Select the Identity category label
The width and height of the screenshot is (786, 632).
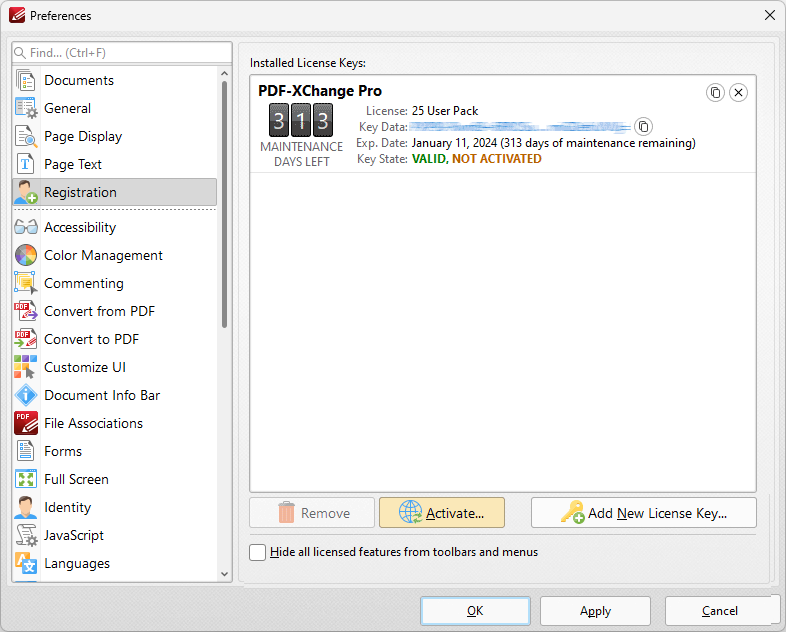pos(67,507)
